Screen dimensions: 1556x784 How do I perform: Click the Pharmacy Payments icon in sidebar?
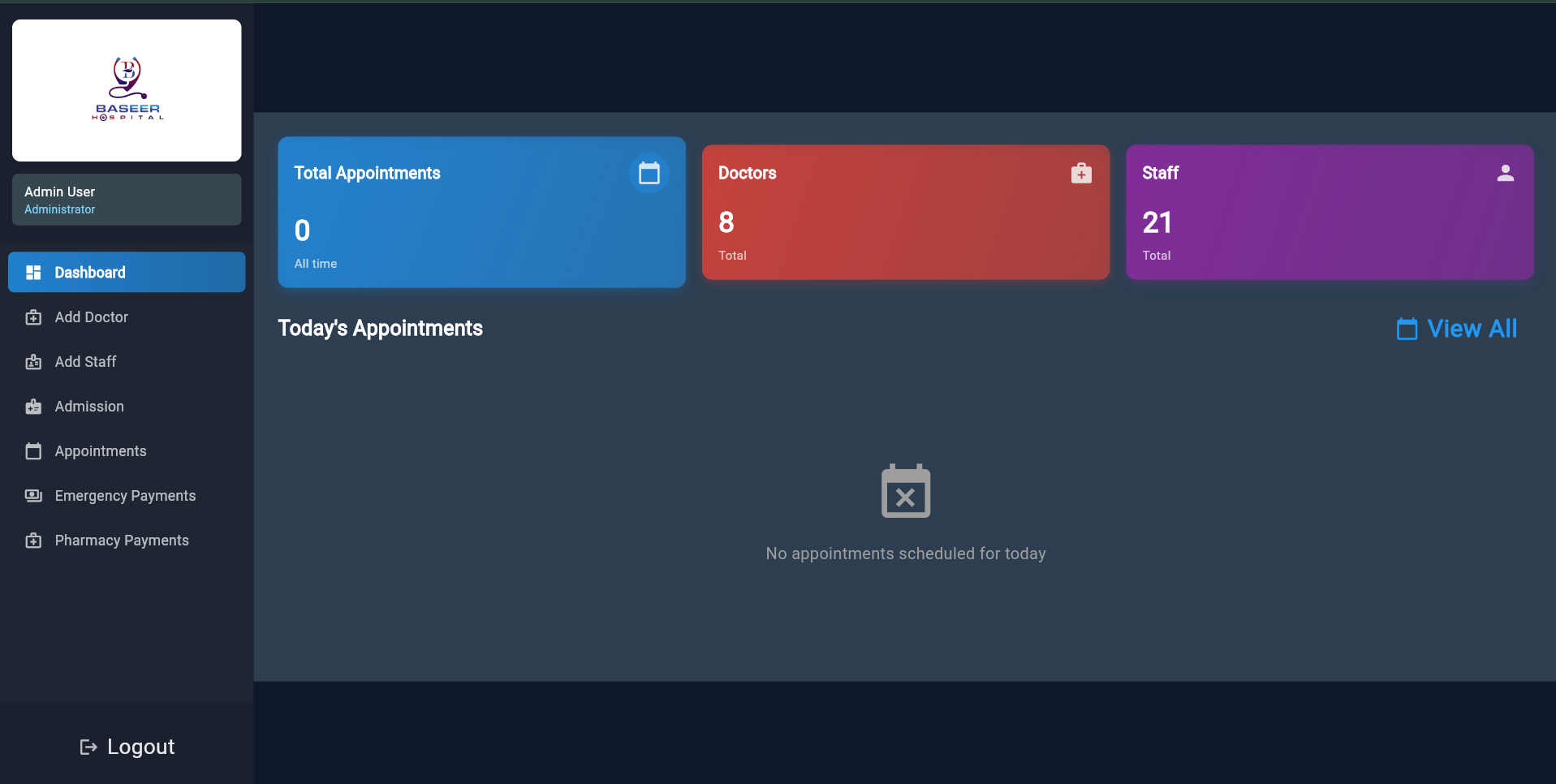coord(33,541)
